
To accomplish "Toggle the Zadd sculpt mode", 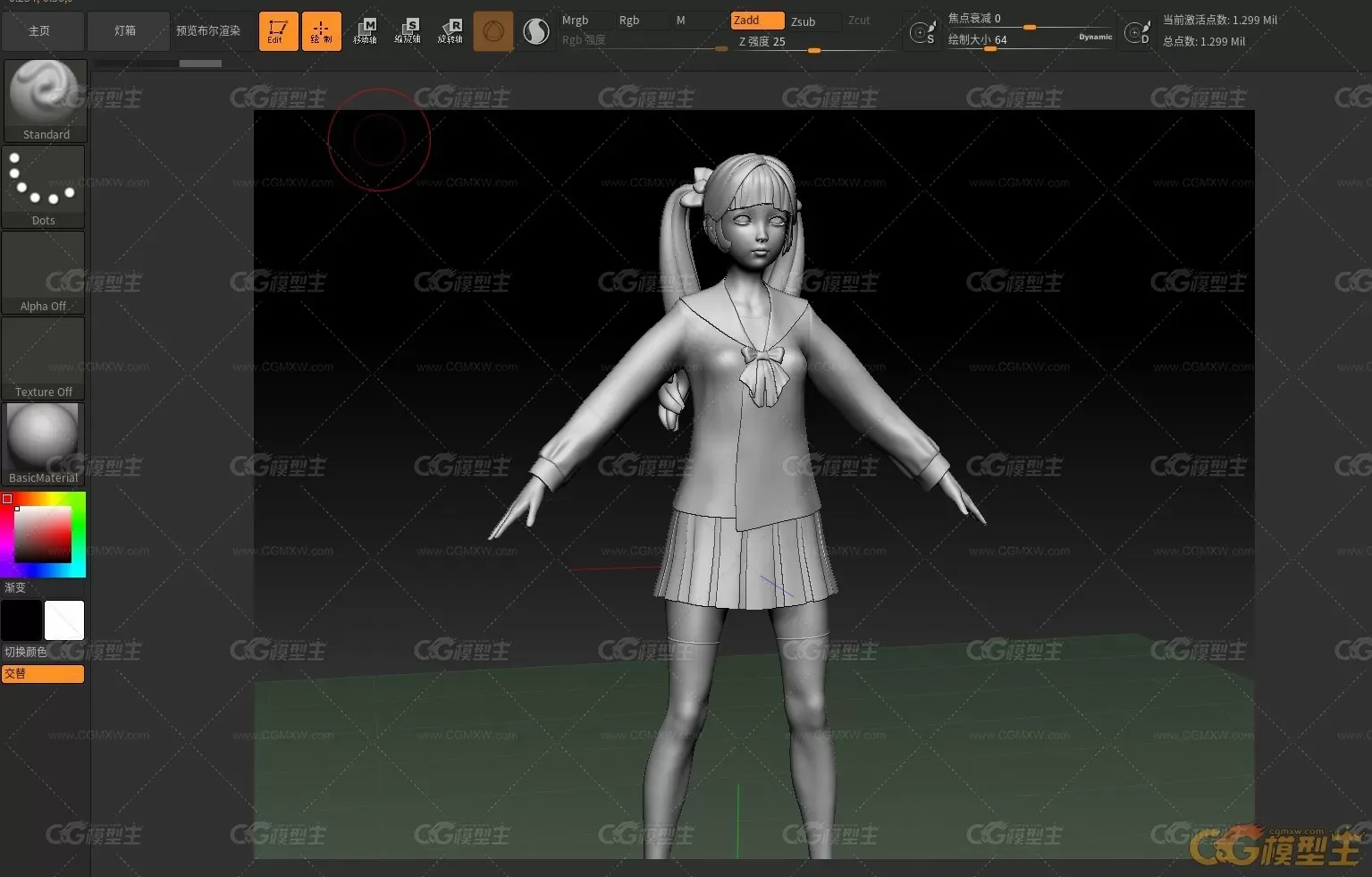I will pos(757,21).
